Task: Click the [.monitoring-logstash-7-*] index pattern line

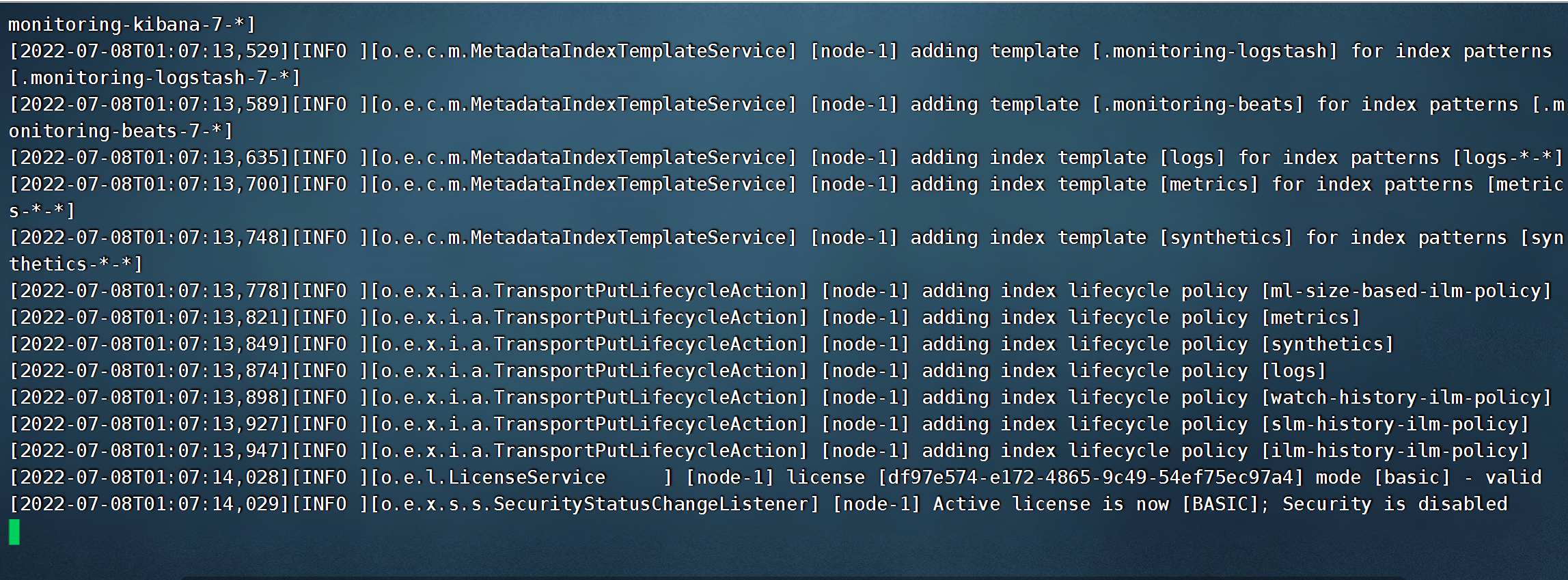Action: (155, 78)
